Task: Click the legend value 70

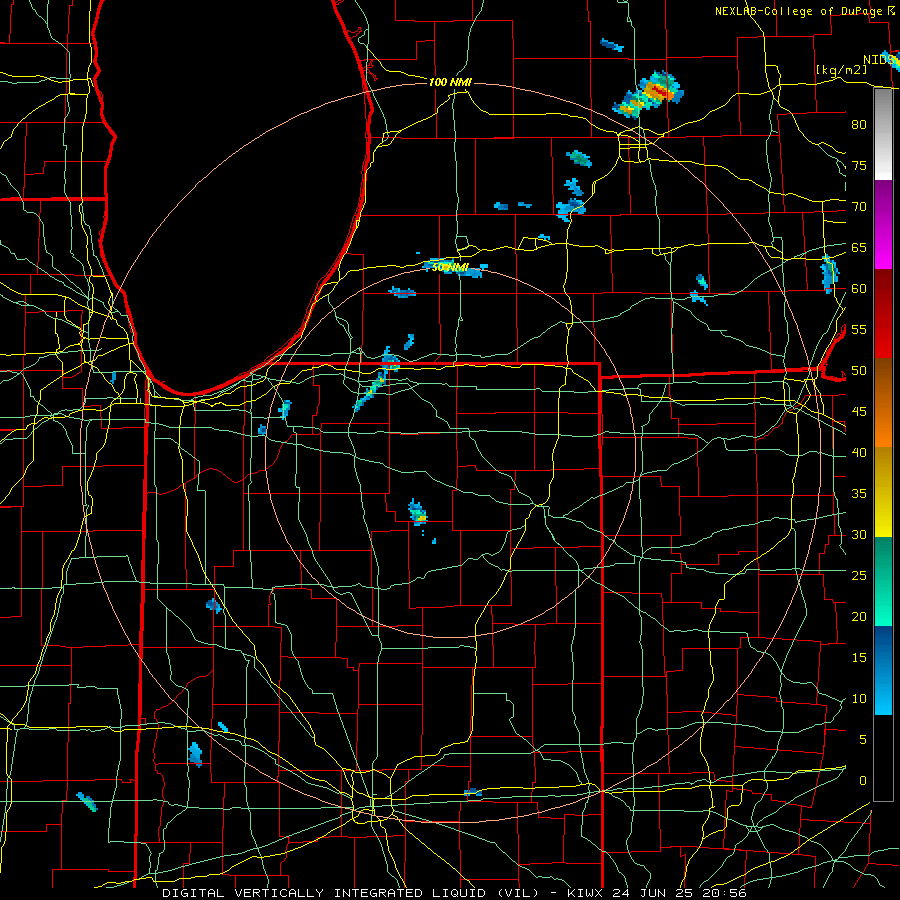Action: (x=859, y=207)
